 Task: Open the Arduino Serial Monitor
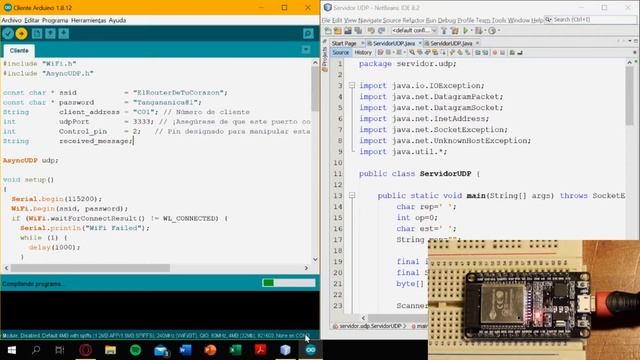click(308, 33)
